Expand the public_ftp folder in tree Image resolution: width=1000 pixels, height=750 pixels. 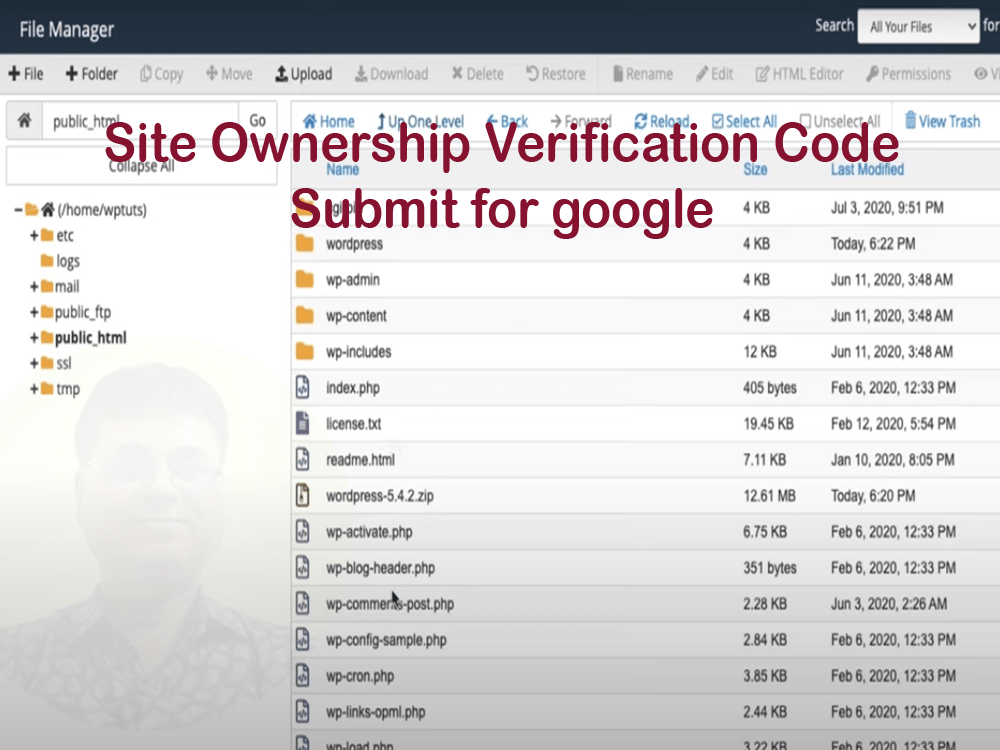[34, 312]
